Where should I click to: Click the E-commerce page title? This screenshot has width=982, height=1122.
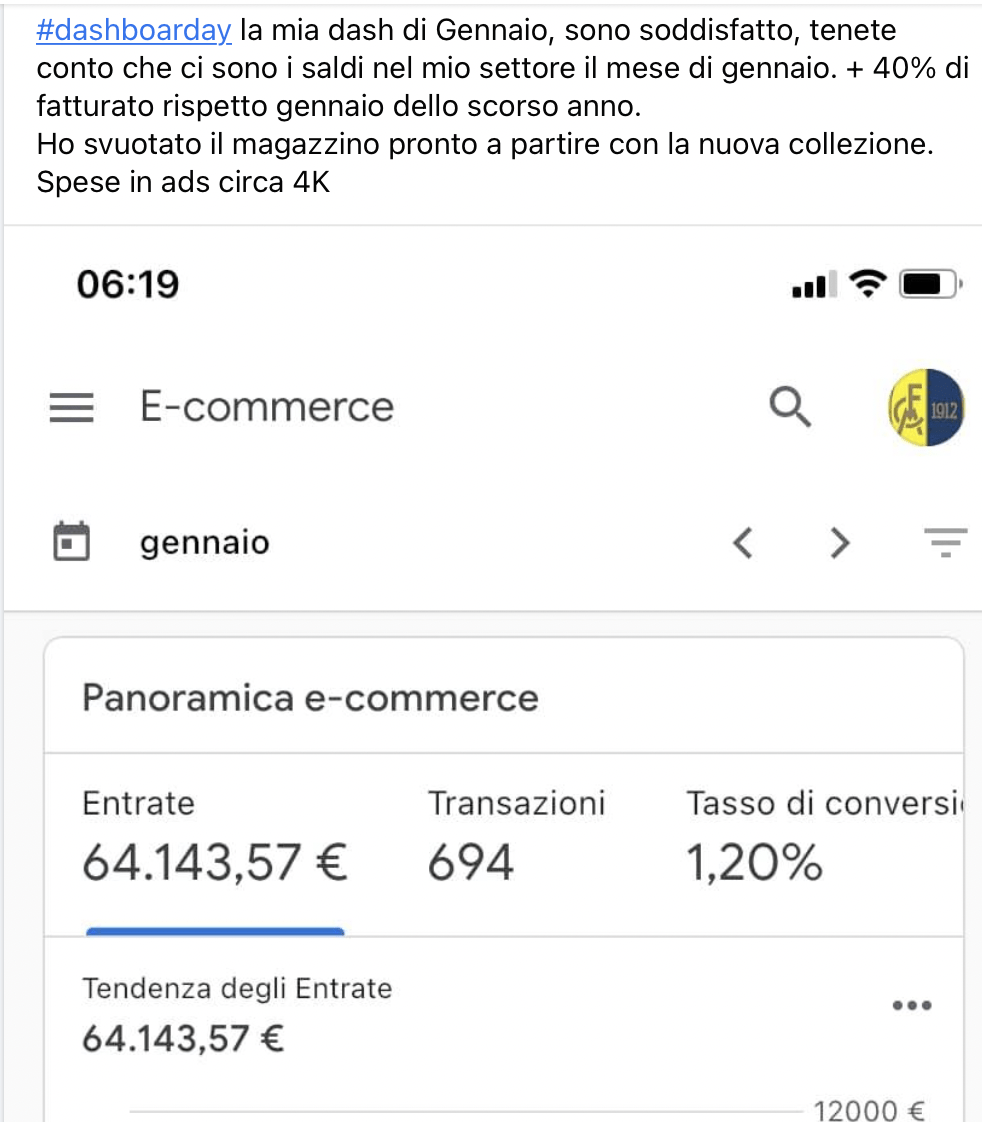tap(267, 406)
